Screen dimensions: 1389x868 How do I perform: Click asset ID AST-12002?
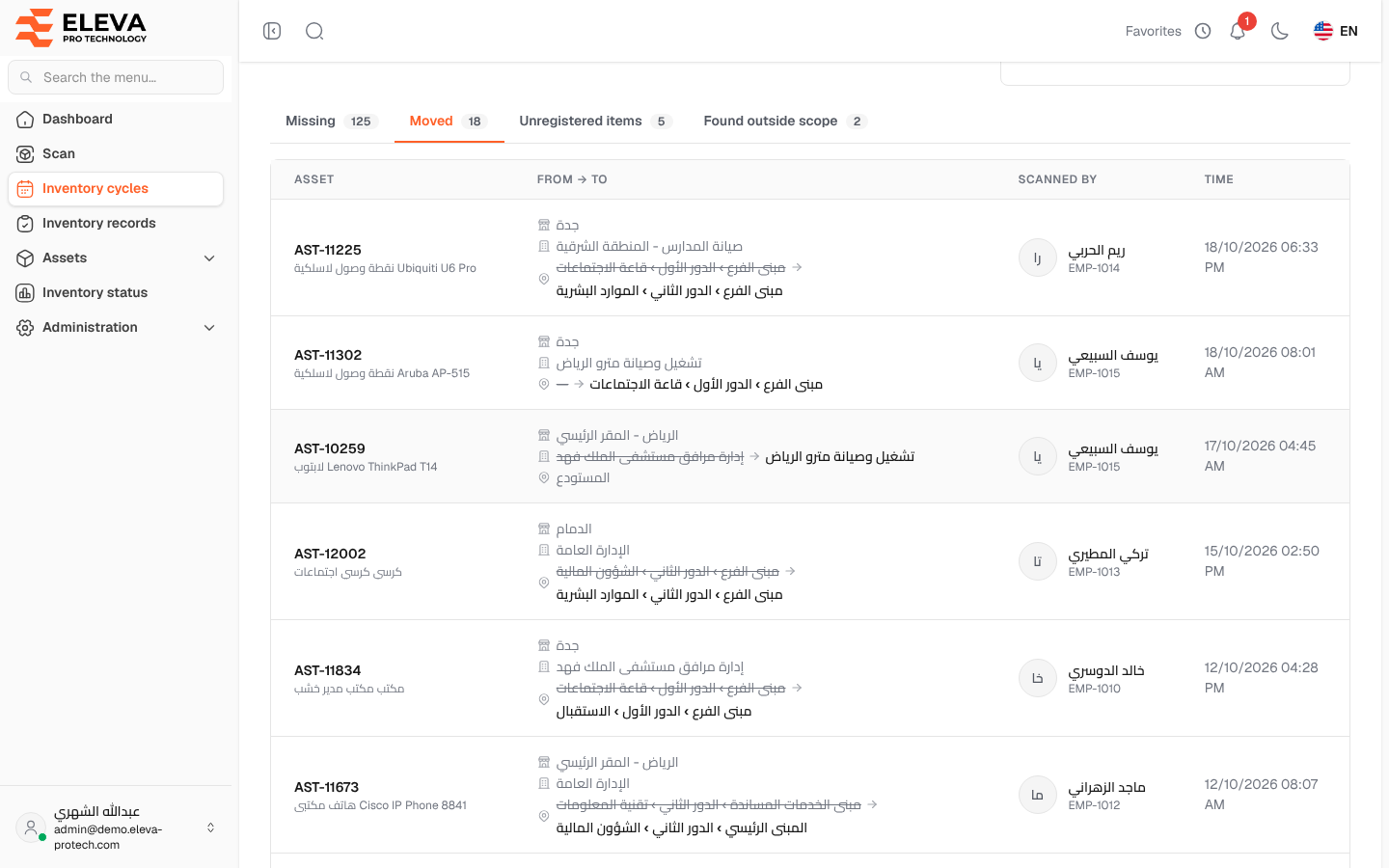(x=330, y=554)
